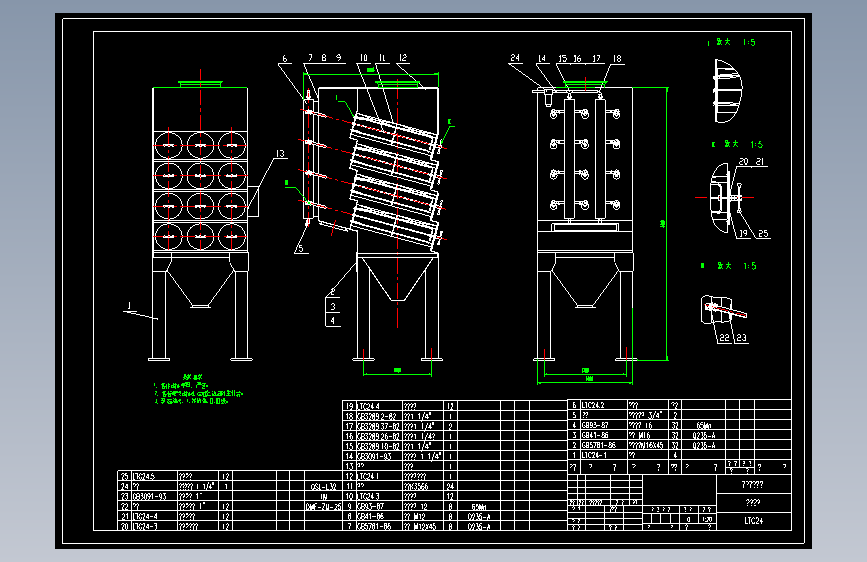Select the 1:20 scale cell in the title block
Screen dimensions: 867x562
(707, 519)
